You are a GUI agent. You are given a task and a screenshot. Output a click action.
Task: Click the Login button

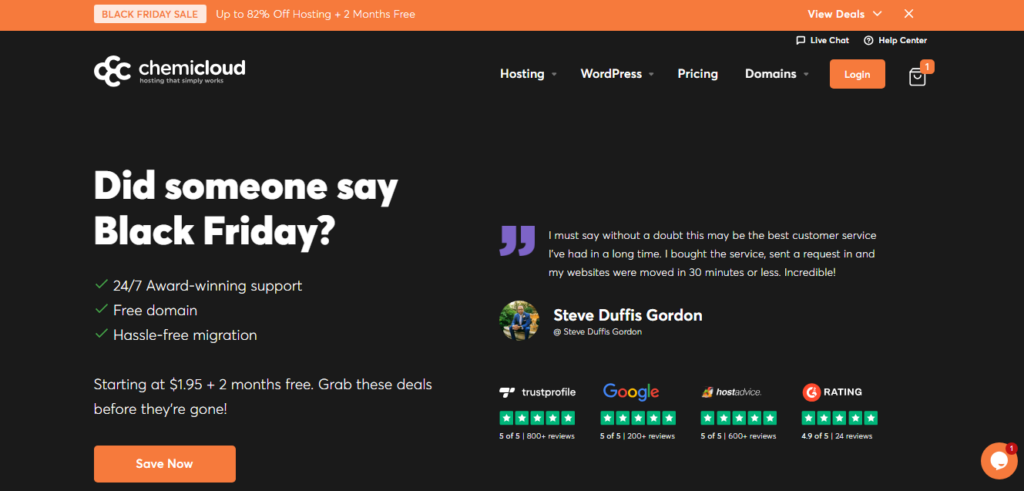tap(857, 74)
